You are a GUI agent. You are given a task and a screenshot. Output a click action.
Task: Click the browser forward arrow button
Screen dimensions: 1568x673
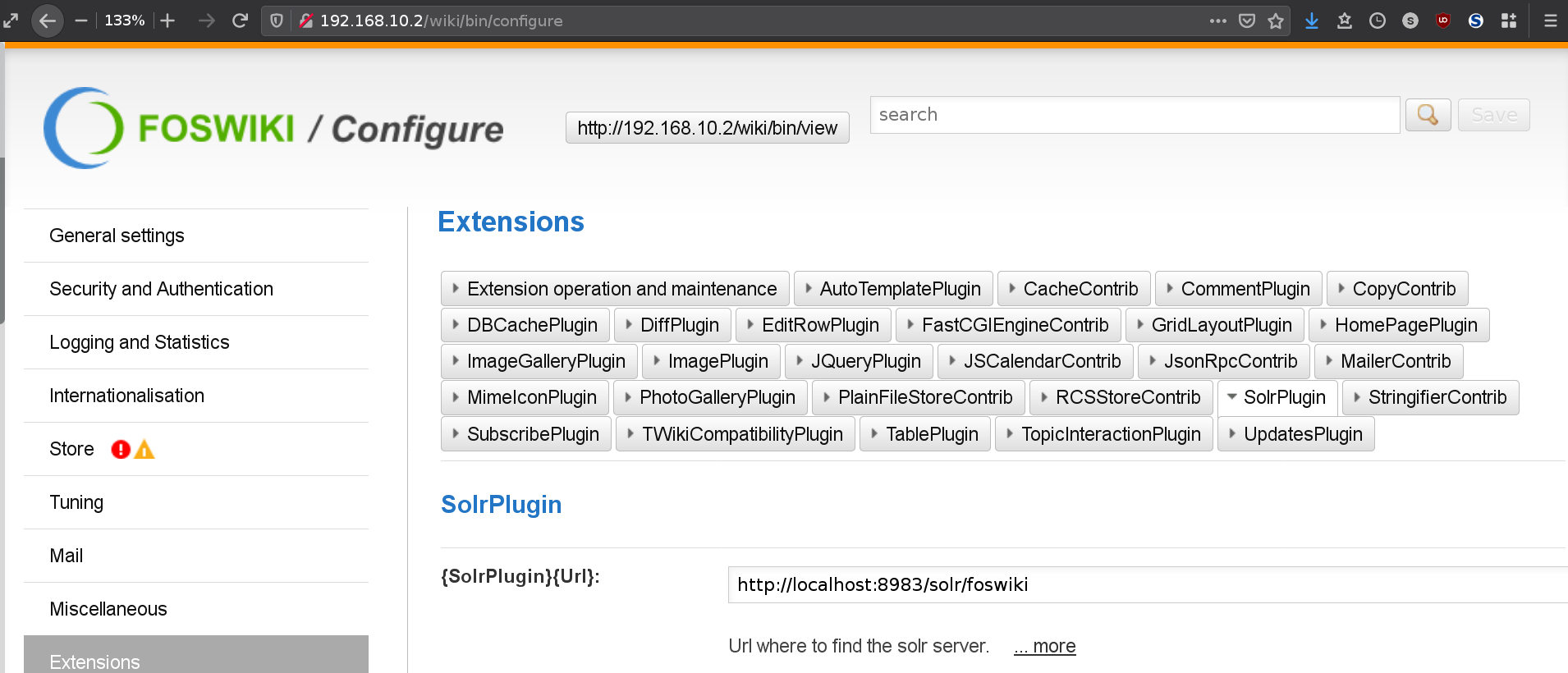206,21
